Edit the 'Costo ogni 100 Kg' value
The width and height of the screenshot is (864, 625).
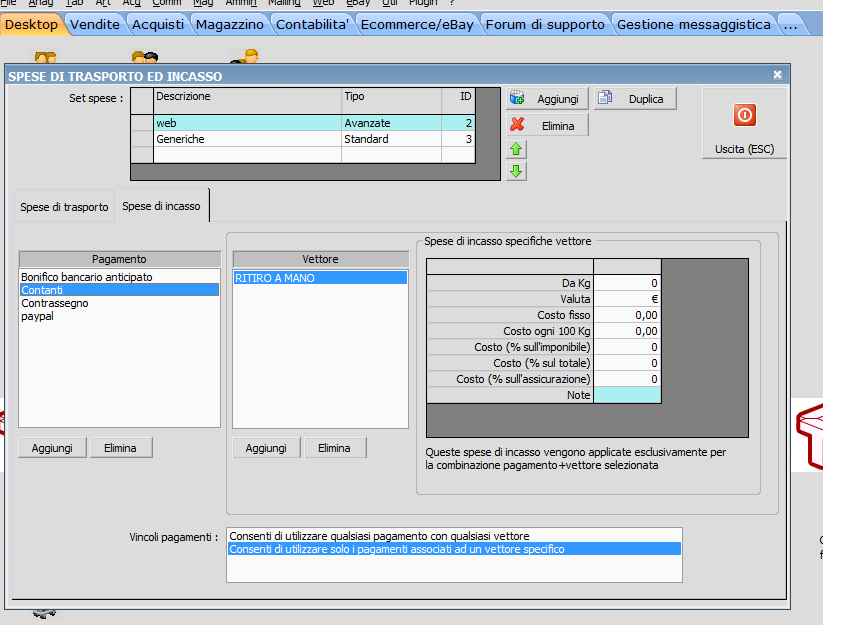pyautogui.click(x=627, y=331)
